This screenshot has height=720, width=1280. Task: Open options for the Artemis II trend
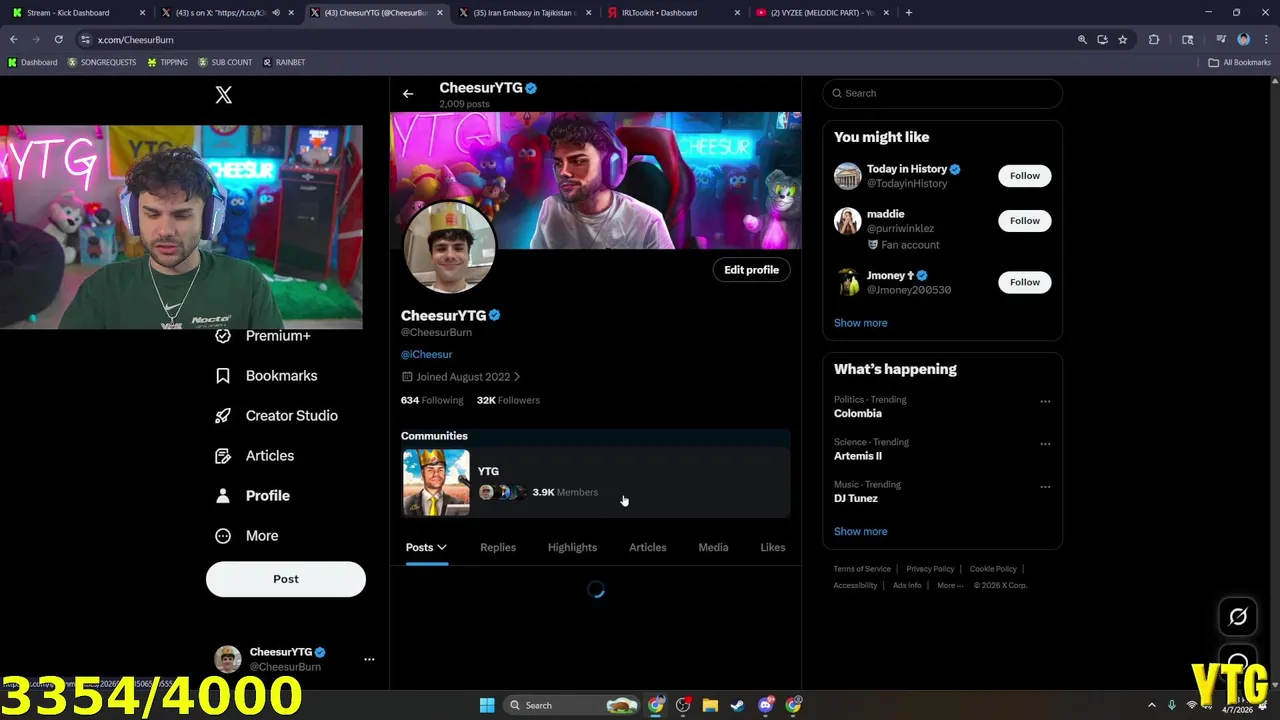point(1045,443)
